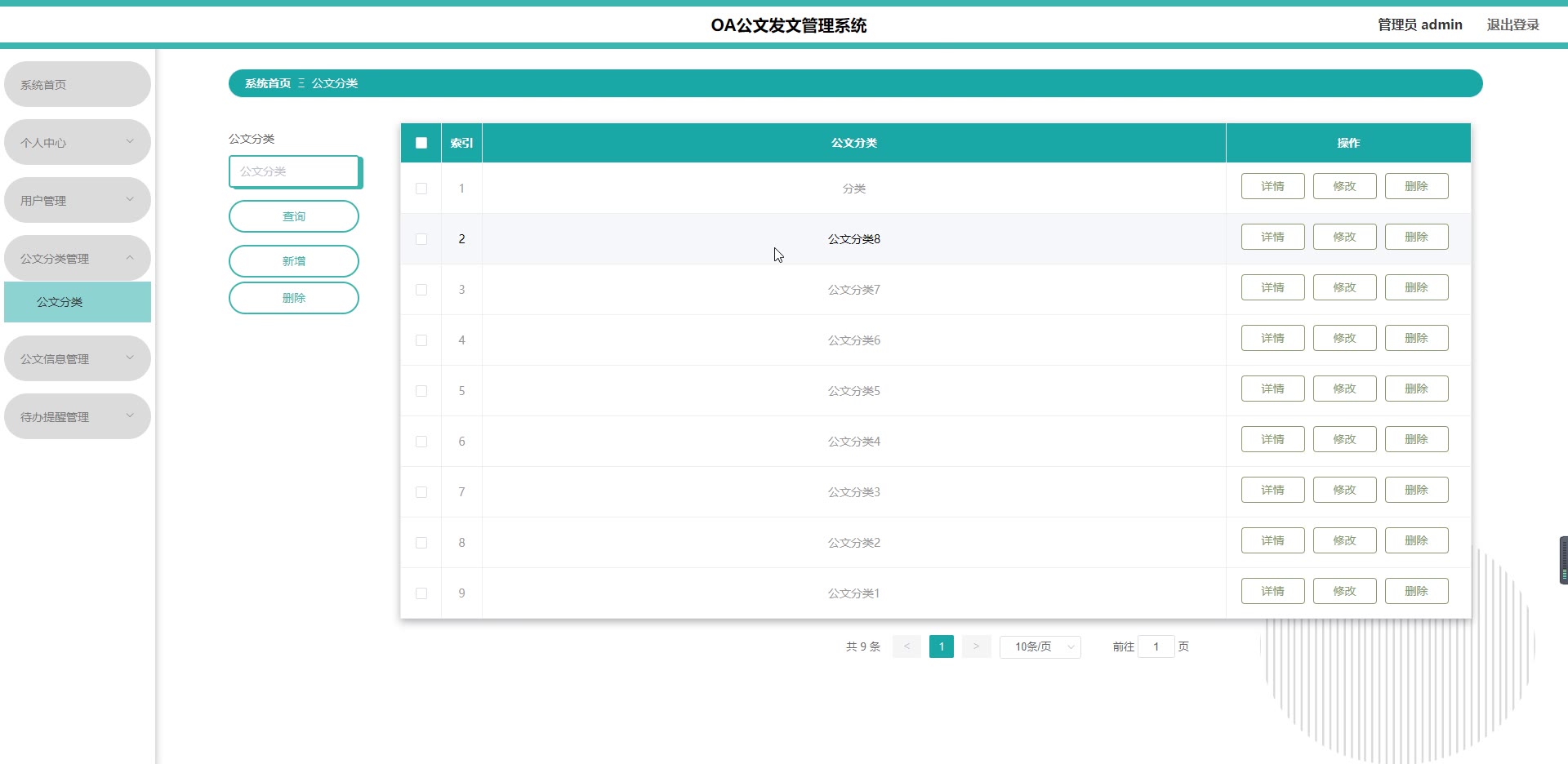Viewport: 1568px width, 764px height.
Task: Click 公文分类 in the breadcrumb bar
Action: pyautogui.click(x=335, y=83)
